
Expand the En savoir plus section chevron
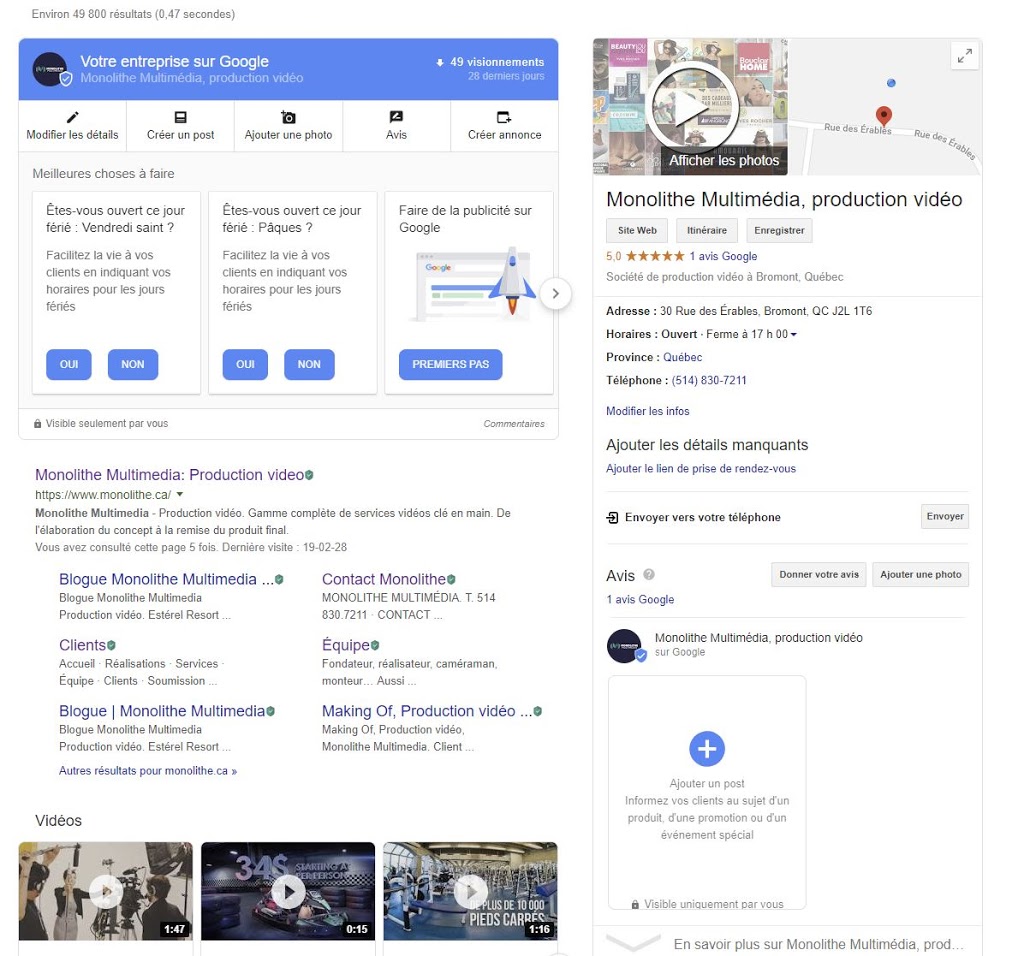tap(632, 944)
